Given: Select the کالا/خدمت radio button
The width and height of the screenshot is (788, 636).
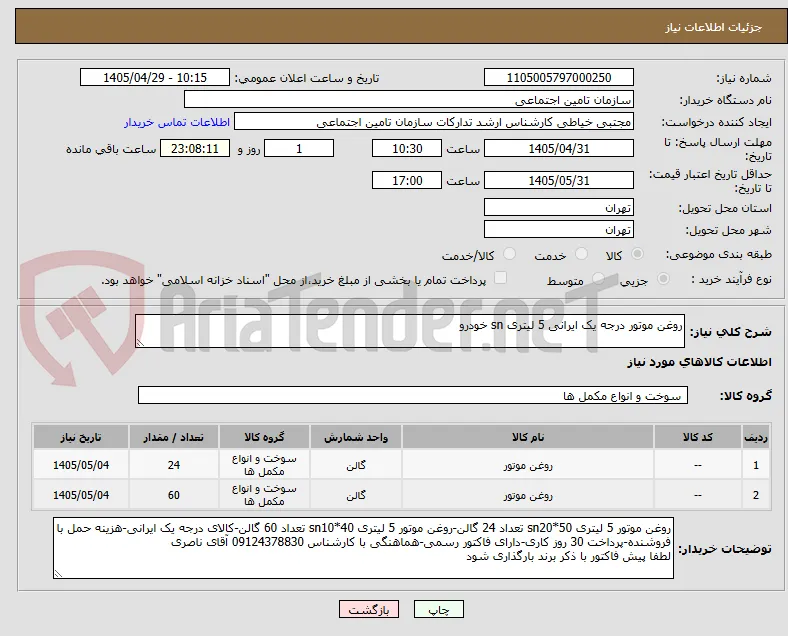Looking at the screenshot, I should [510, 254].
